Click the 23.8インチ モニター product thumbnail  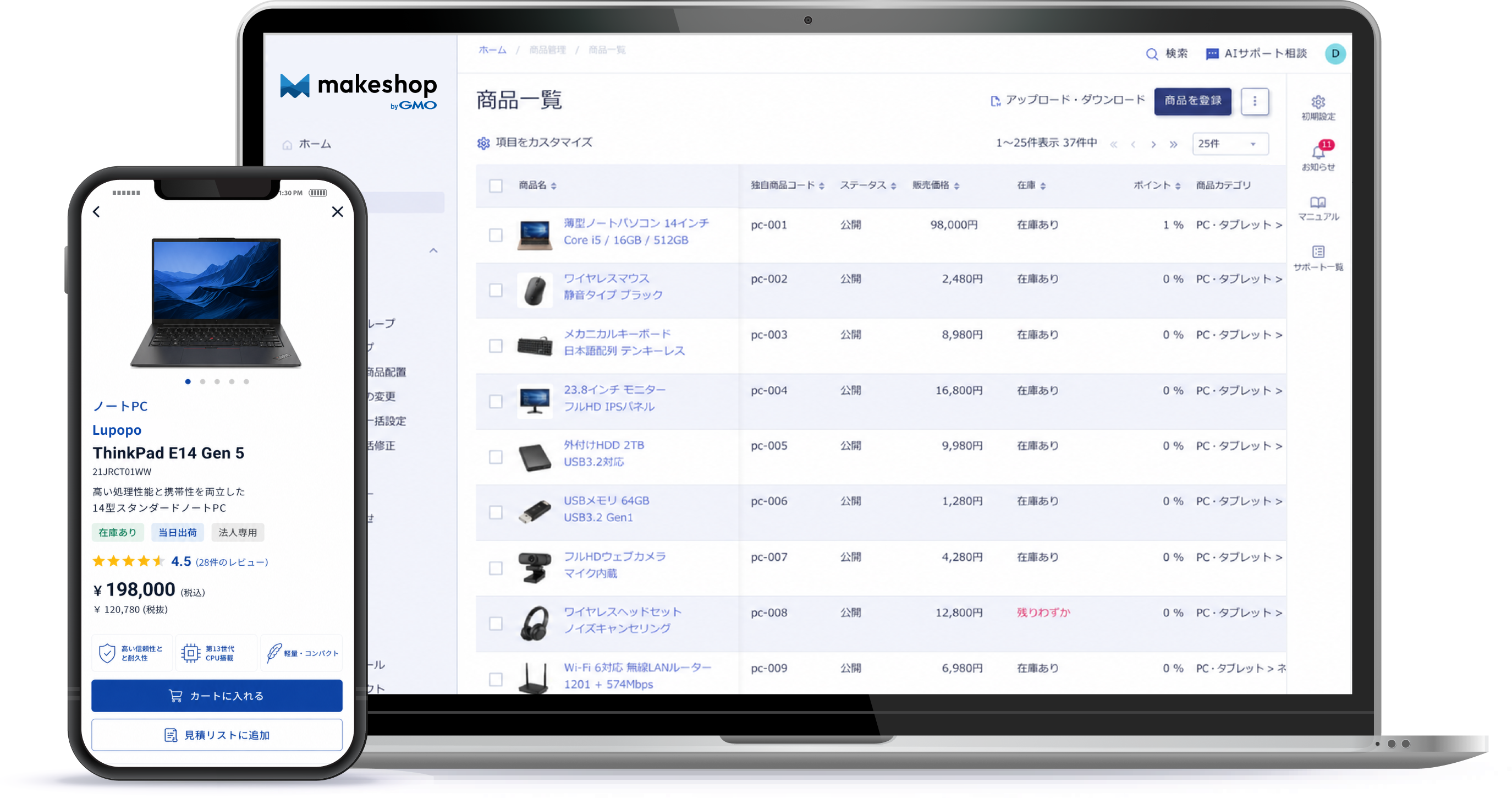pos(534,401)
